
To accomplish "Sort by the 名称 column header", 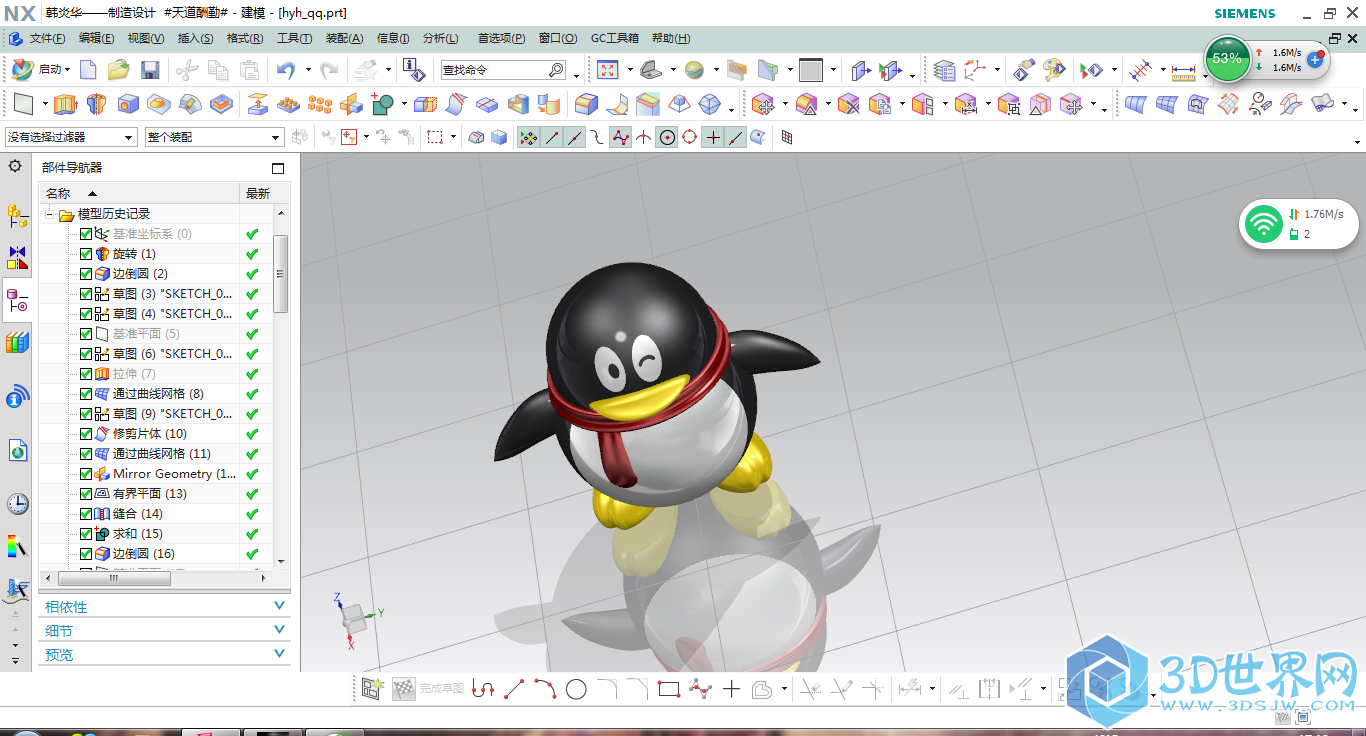I will (x=139, y=193).
